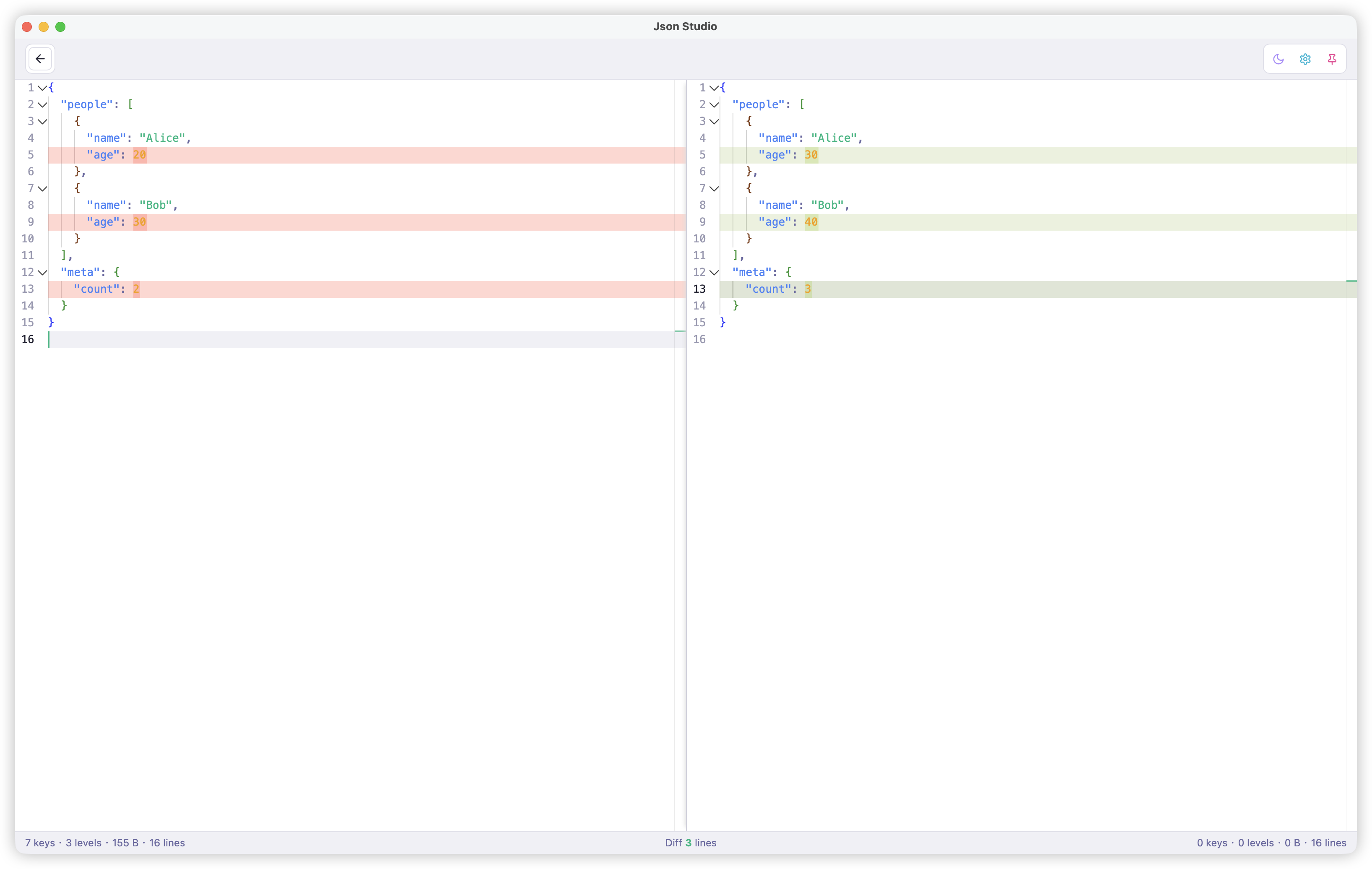Screen dimensions: 1372x869
Task: Collapse the "people" array in left editor
Action: tap(42, 104)
